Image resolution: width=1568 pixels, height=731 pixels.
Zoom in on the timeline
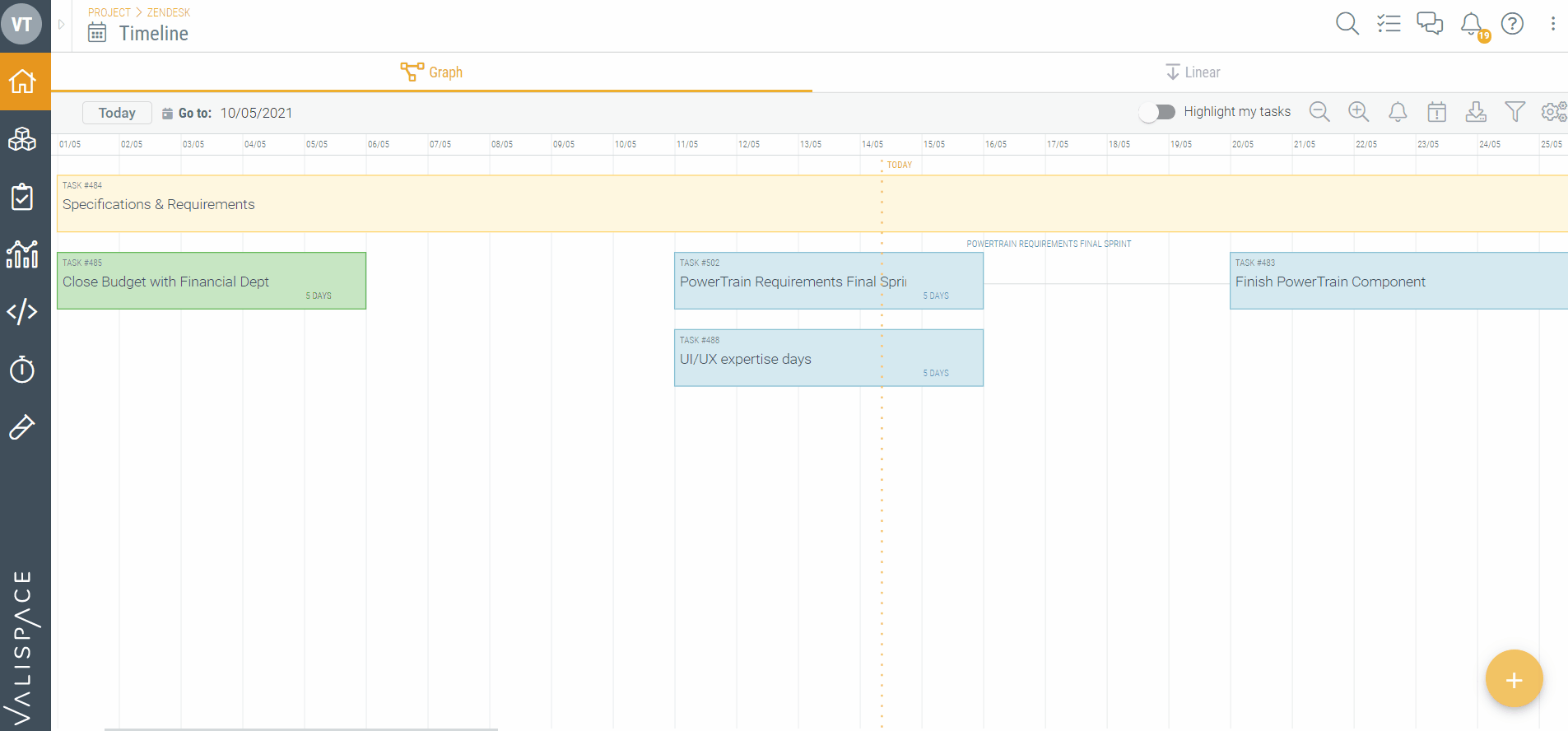pos(1358,112)
